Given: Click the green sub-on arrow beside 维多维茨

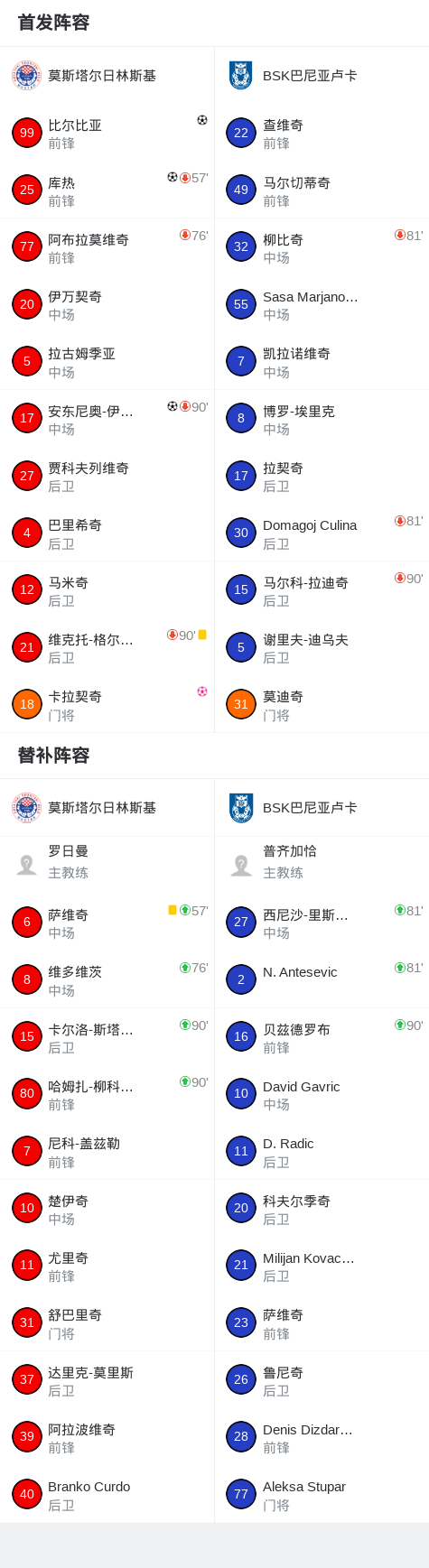Looking at the screenshot, I should pyautogui.click(x=185, y=968).
